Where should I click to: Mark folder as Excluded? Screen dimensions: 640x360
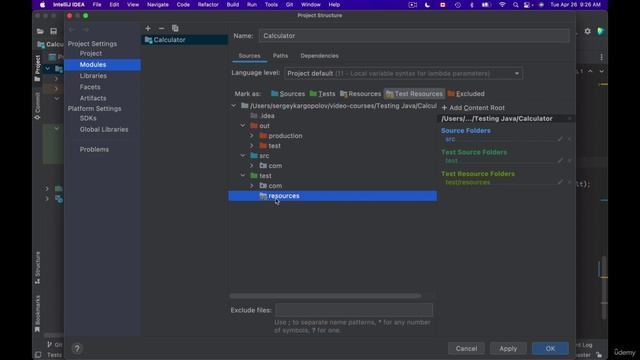coord(466,94)
